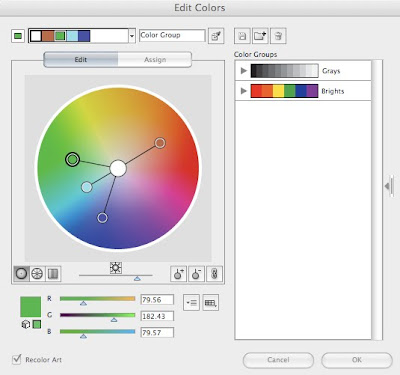Switch to the Edit tab

pyautogui.click(x=81, y=60)
